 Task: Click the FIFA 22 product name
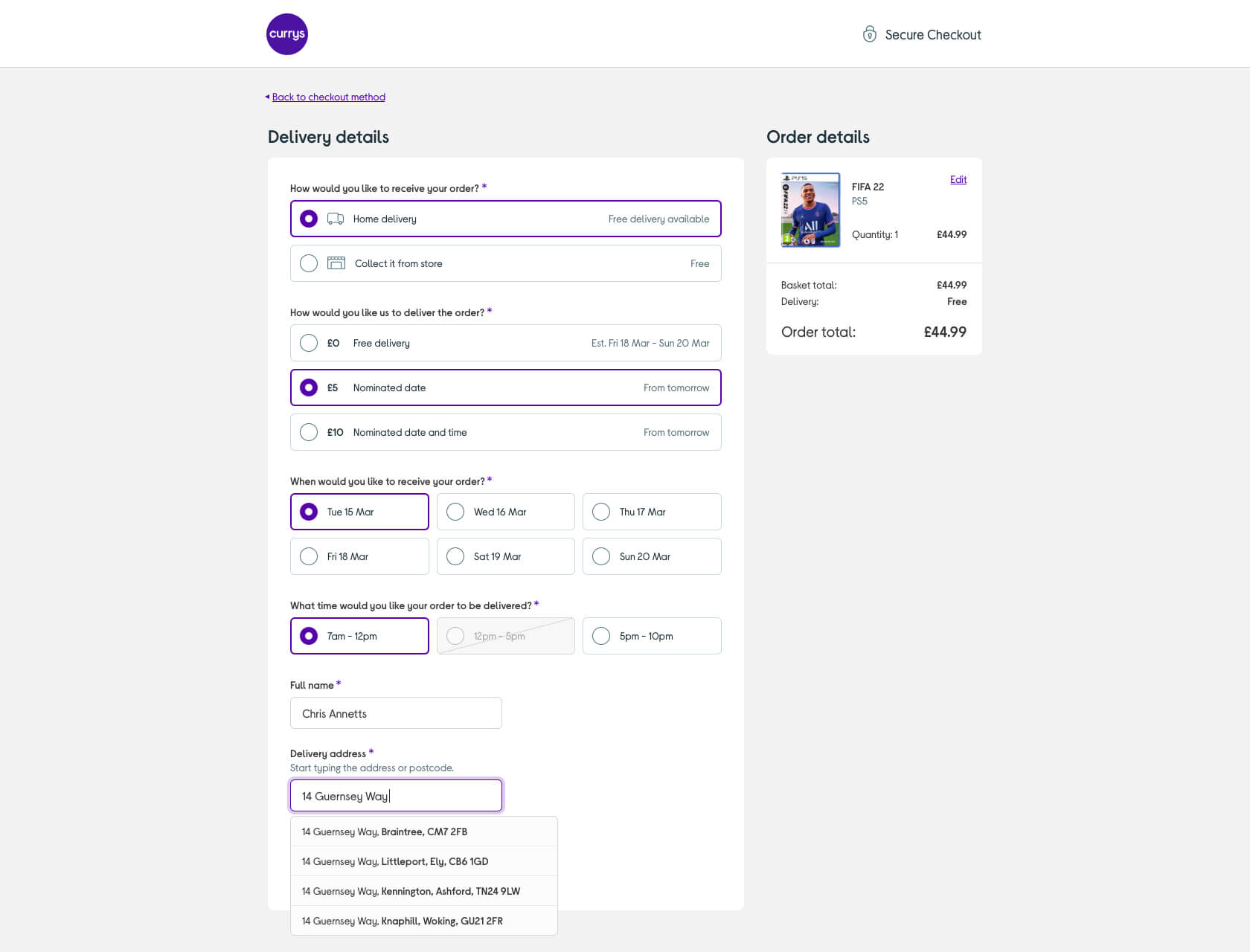pos(868,187)
